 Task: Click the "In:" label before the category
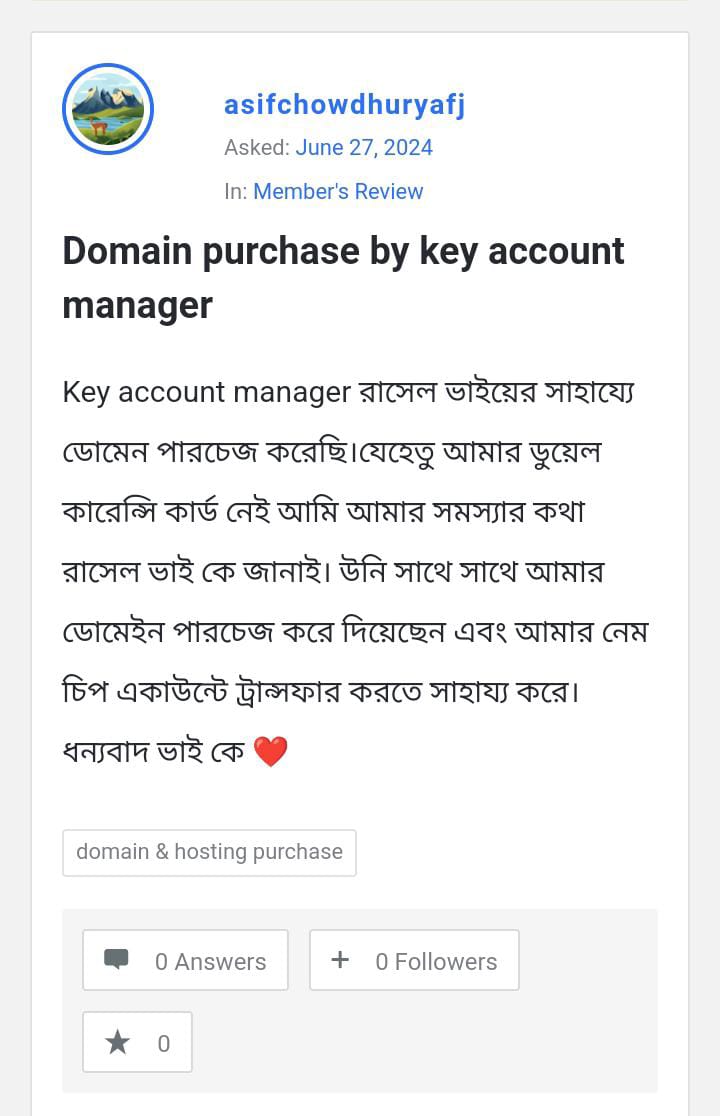coord(236,191)
